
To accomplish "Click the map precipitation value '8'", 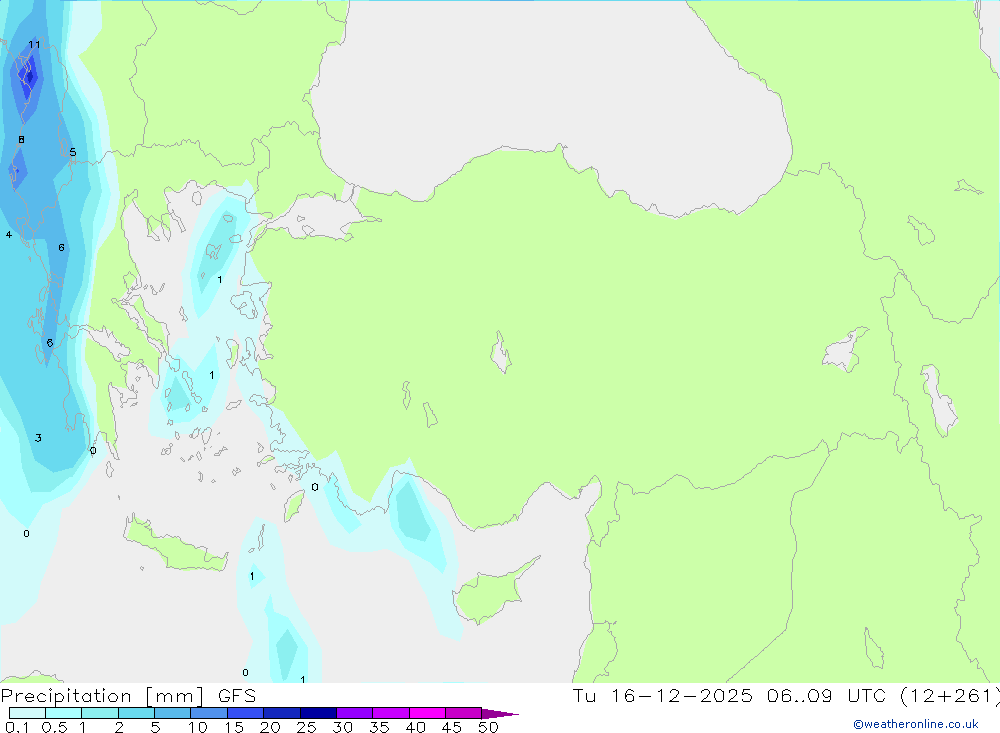I will (22, 140).
